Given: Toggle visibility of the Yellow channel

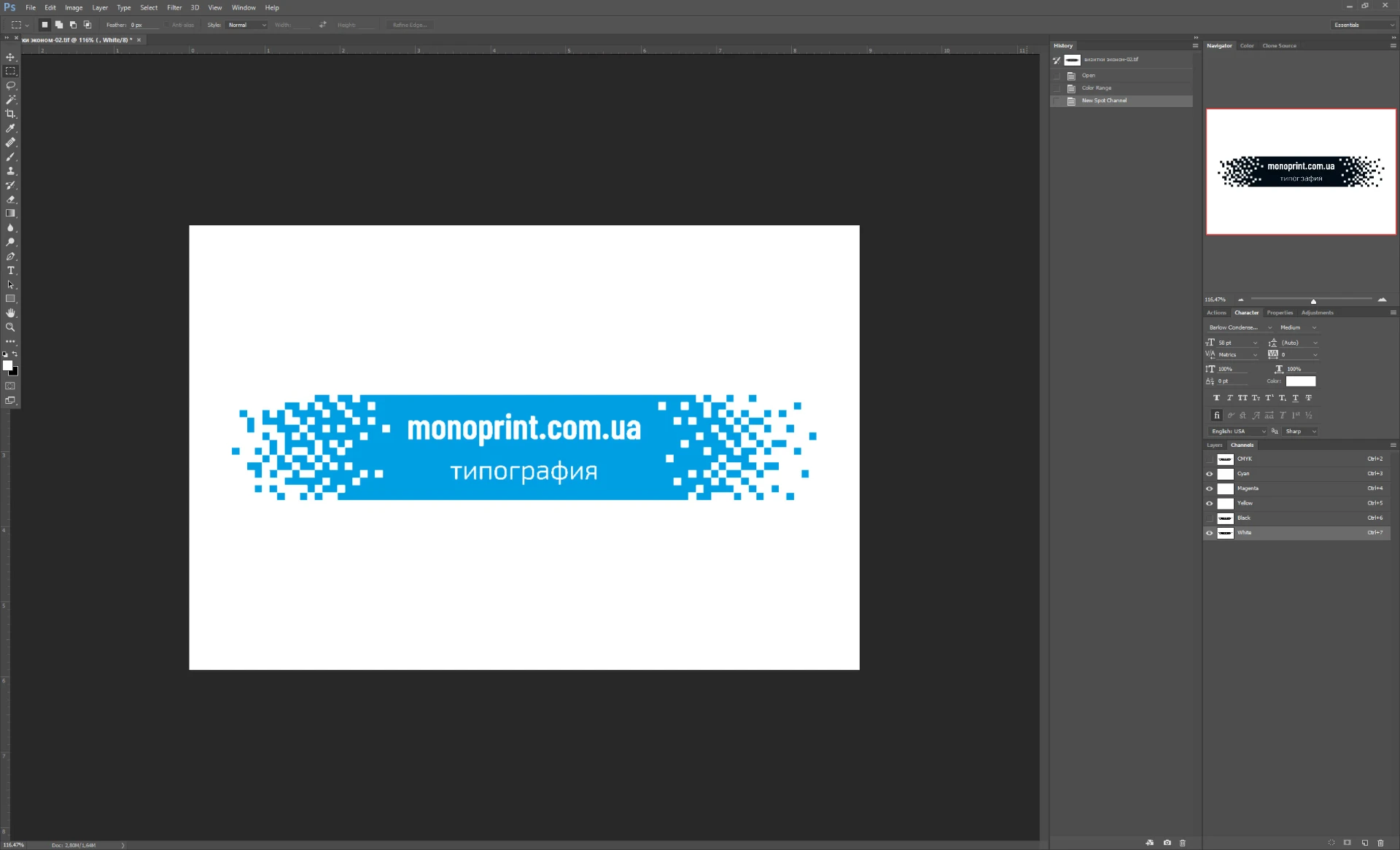Looking at the screenshot, I should [1210, 503].
